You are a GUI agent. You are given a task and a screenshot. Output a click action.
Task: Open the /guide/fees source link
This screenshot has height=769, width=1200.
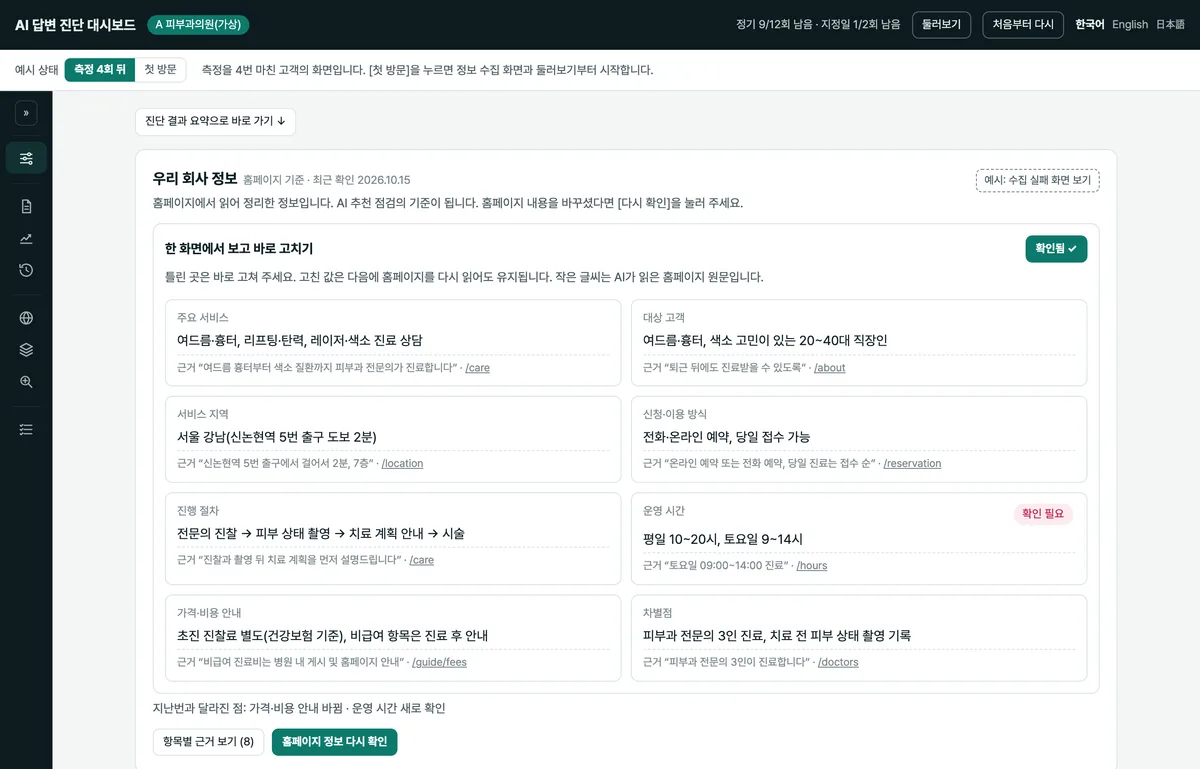[x=440, y=662]
